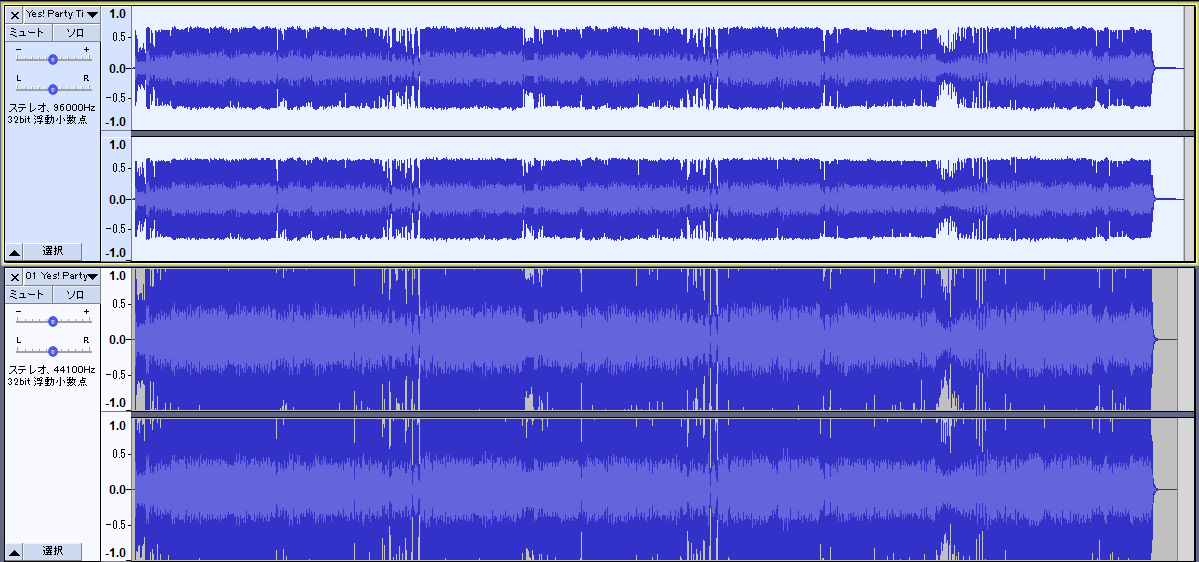Screen dimensions: 1199x562
Task: Click 選択 button on the 96000Hz track
Action: point(53,251)
